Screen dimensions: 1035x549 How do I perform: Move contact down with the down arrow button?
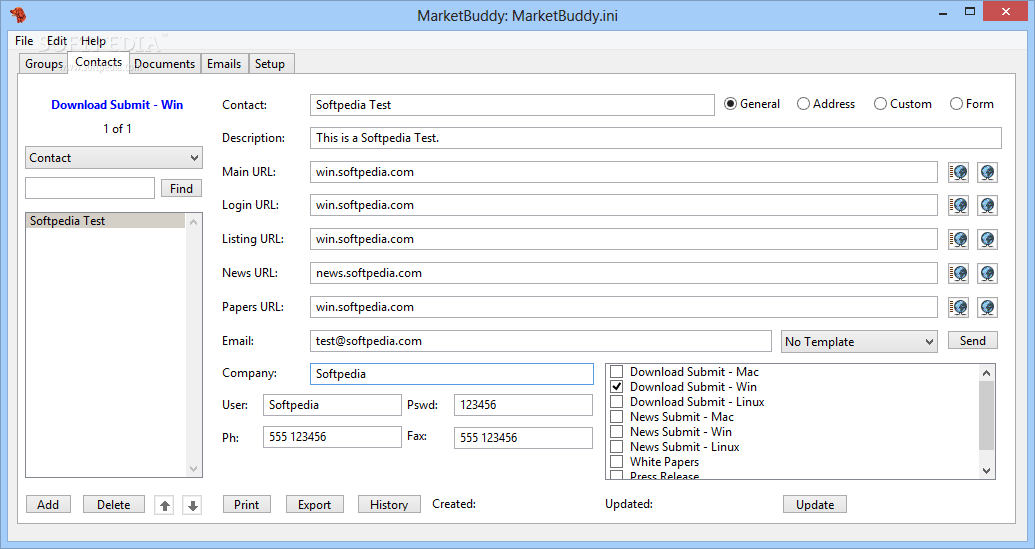[192, 505]
